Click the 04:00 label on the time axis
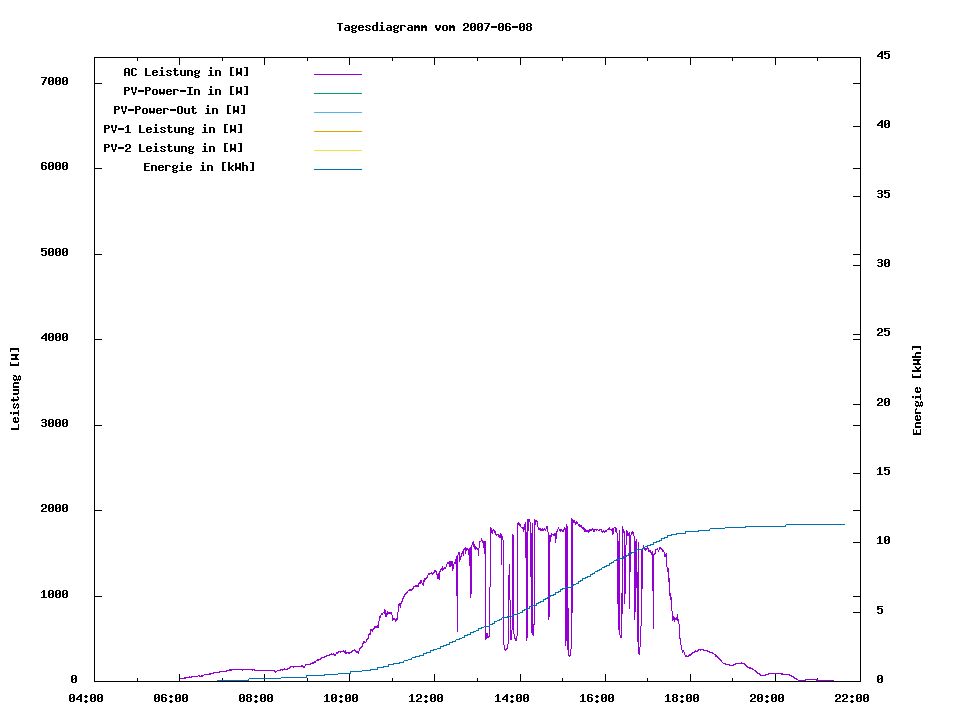This screenshot has width=960, height=720. (86, 698)
